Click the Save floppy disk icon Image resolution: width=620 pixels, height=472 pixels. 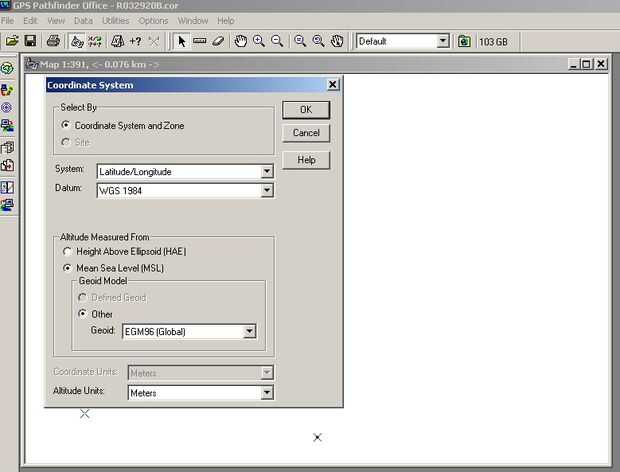click(x=30, y=41)
